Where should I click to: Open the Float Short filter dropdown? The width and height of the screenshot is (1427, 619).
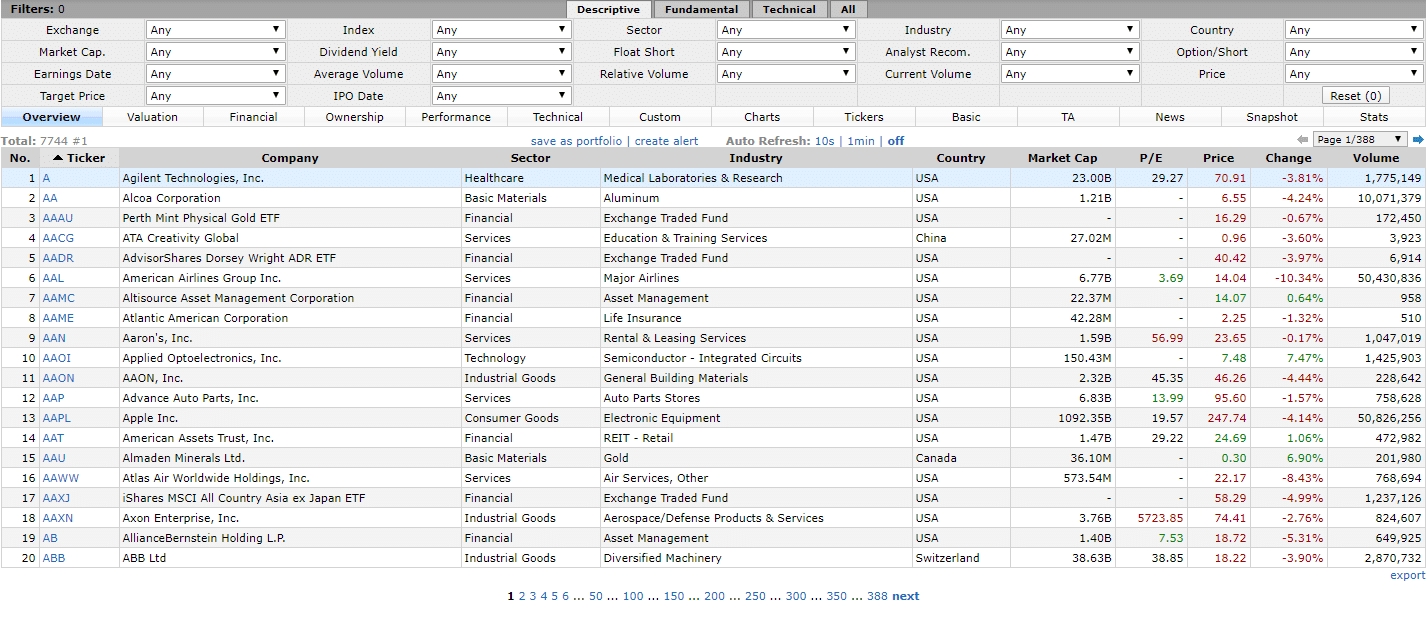click(x=786, y=52)
